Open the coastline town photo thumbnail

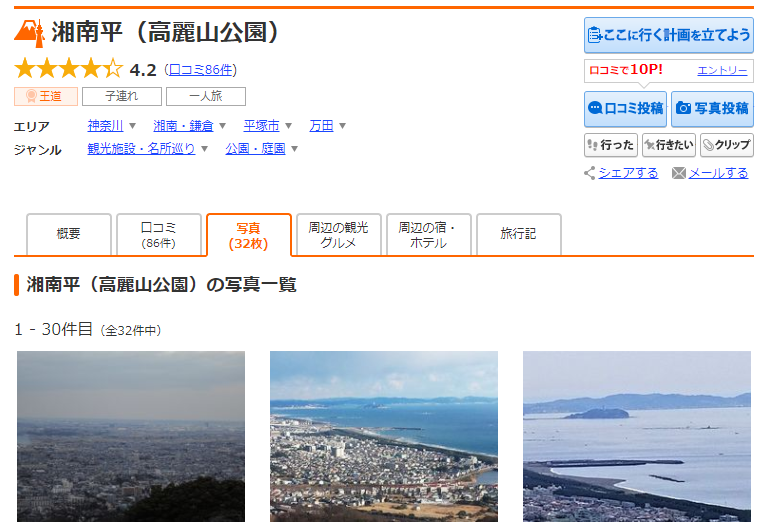coord(384,437)
